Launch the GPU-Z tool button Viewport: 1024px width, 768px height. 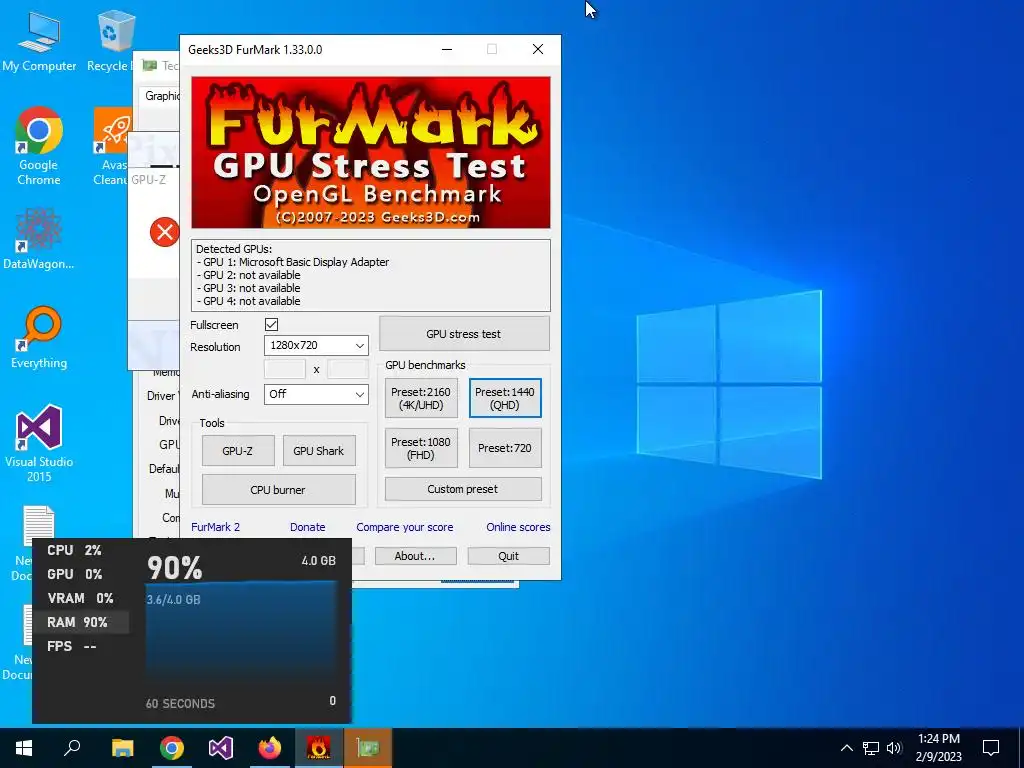[x=238, y=451]
